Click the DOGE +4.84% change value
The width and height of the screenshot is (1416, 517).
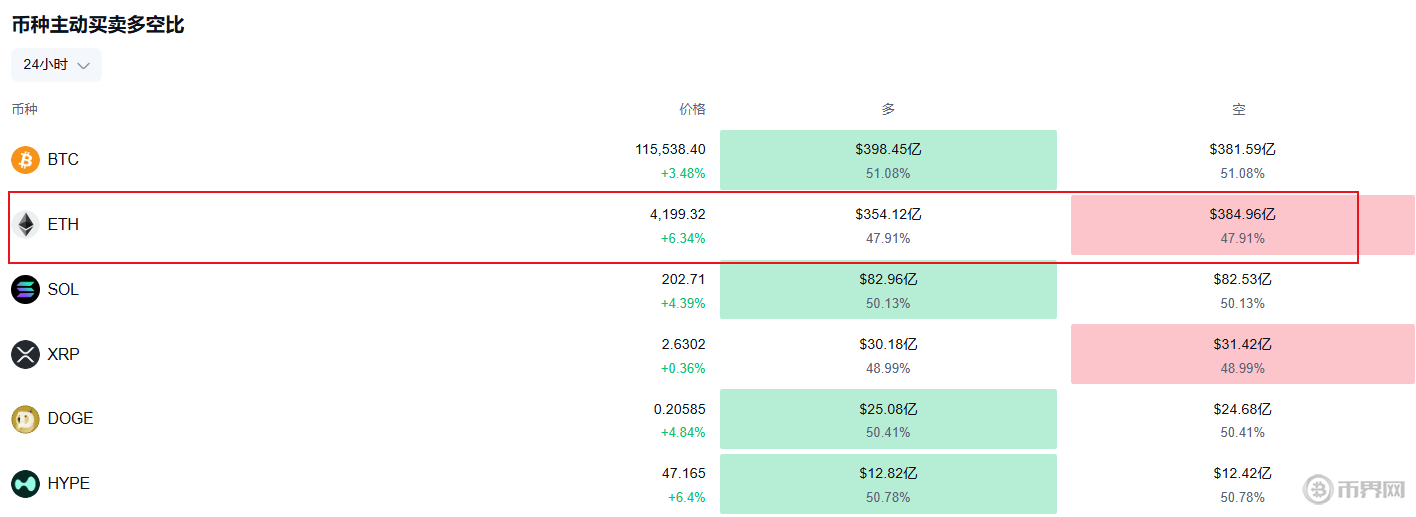(683, 433)
